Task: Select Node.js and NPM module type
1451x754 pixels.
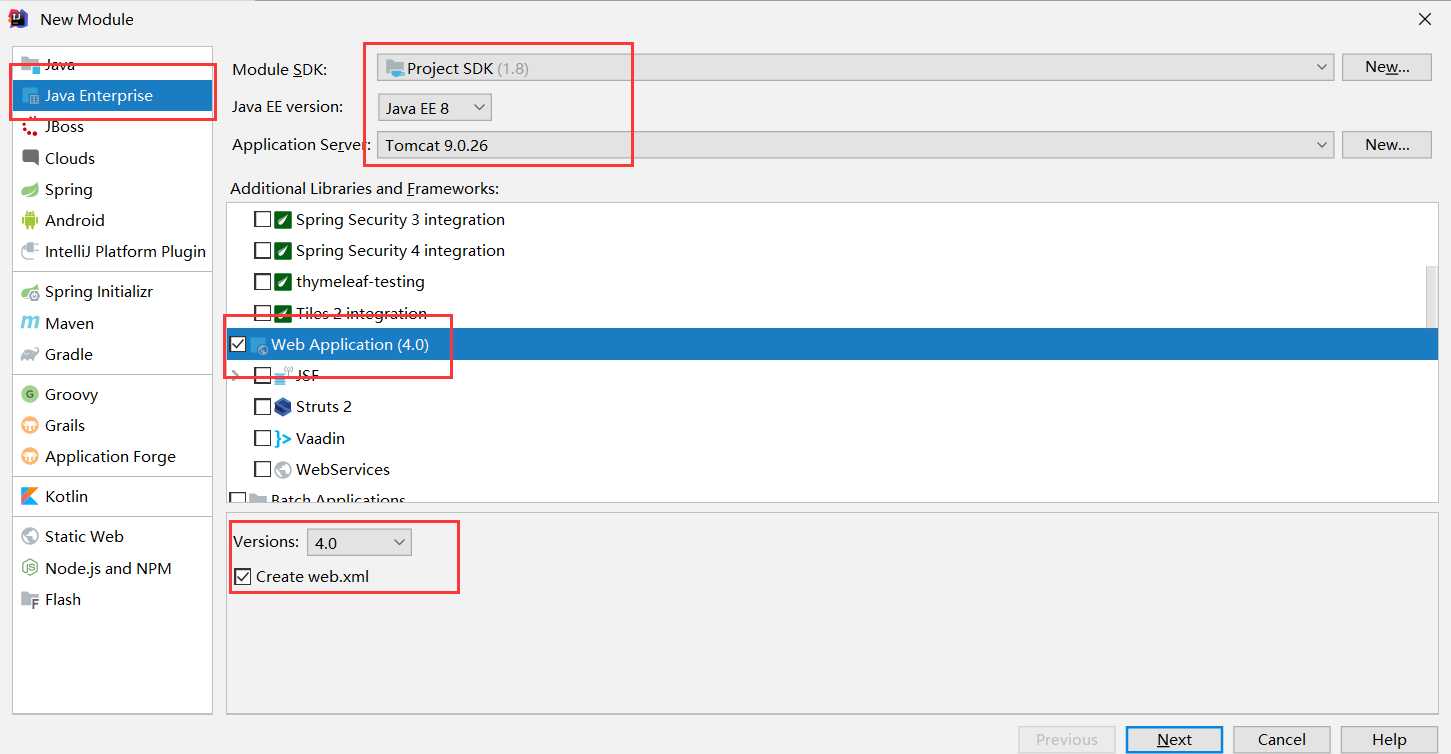Action: click(x=112, y=569)
